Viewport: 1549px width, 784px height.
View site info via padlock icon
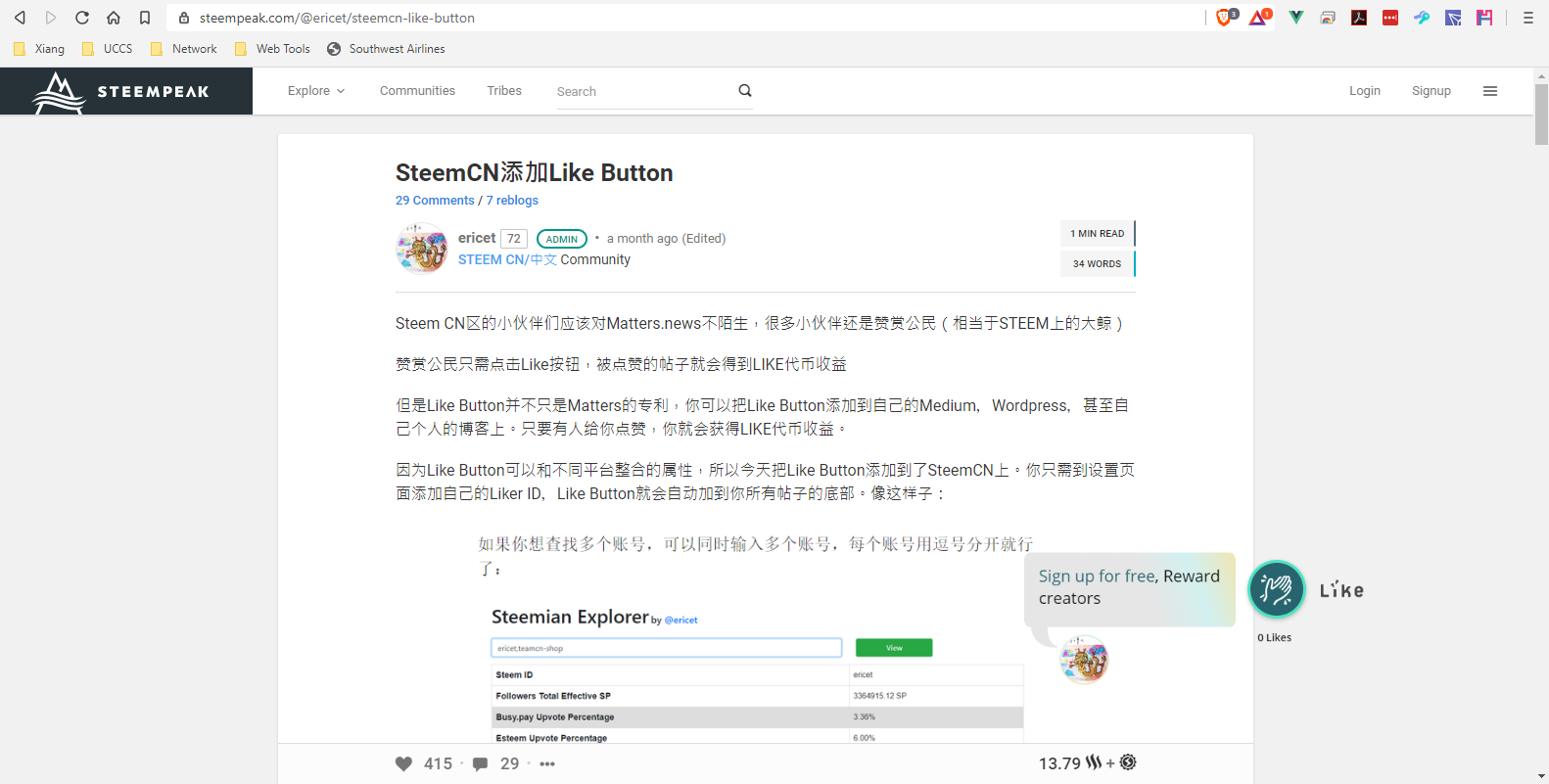click(184, 18)
